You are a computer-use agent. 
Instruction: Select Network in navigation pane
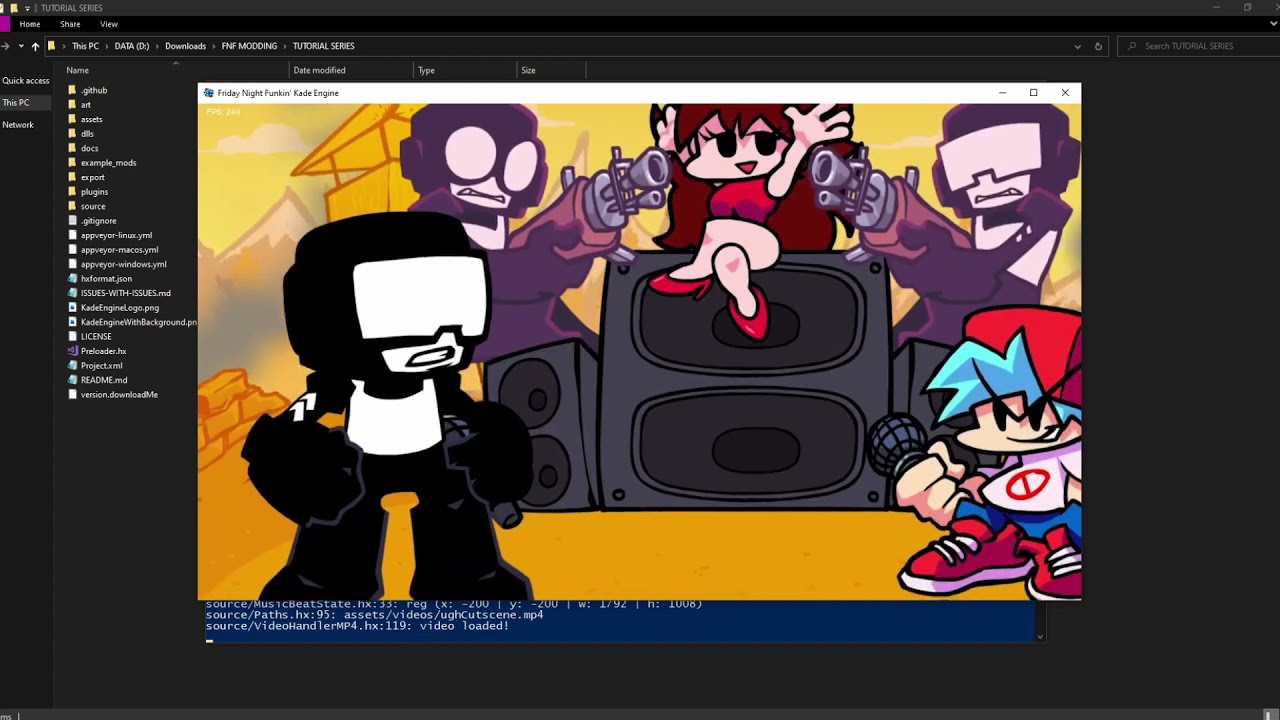coord(18,125)
